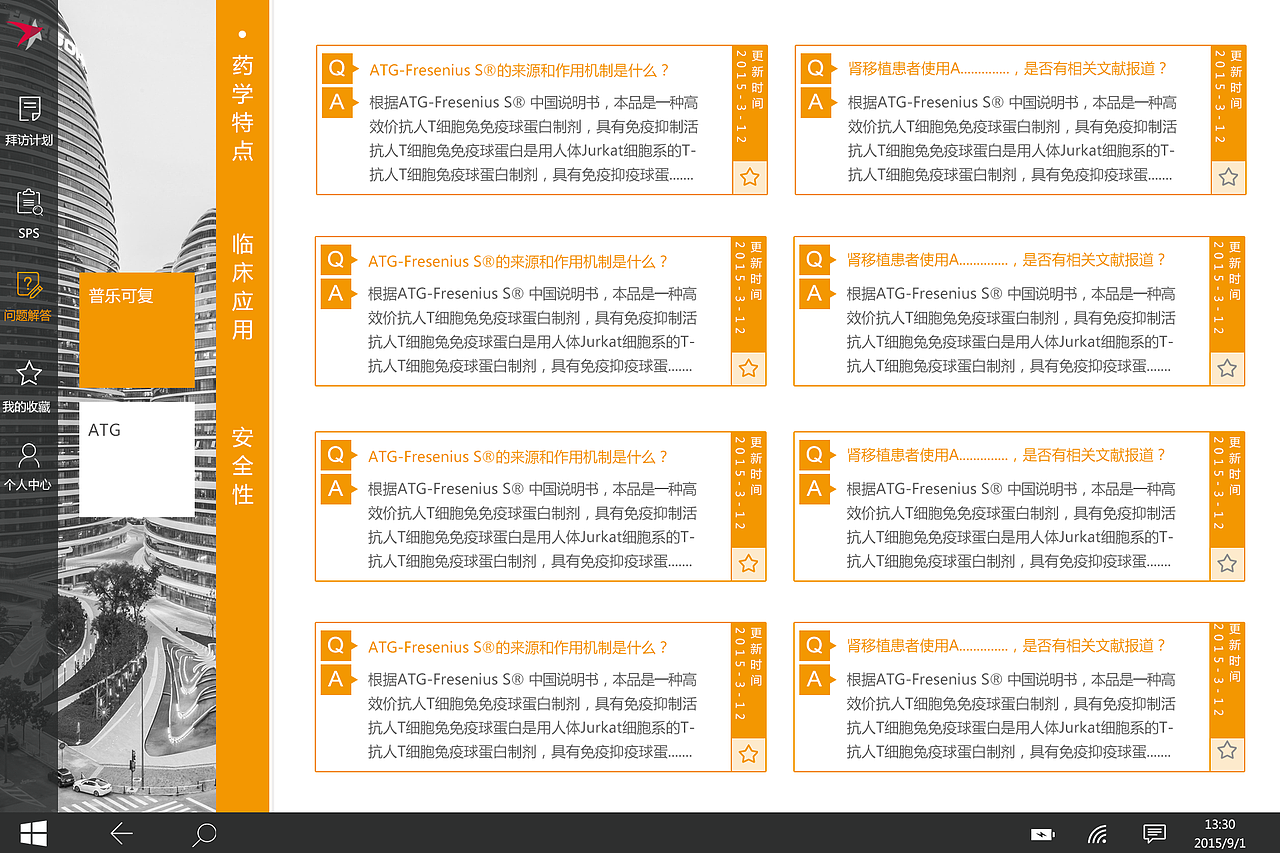Click 更新时间 2015-3-12 strip on top-row ATG-Fresenius card

[x=749, y=103]
